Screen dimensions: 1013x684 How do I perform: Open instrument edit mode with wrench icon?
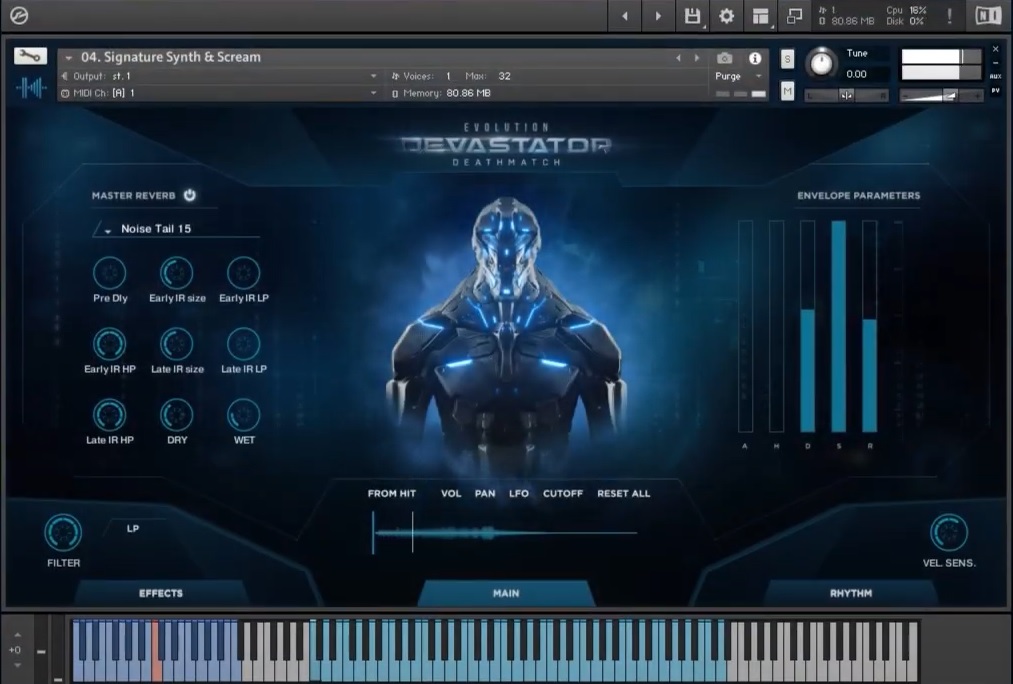pos(30,56)
